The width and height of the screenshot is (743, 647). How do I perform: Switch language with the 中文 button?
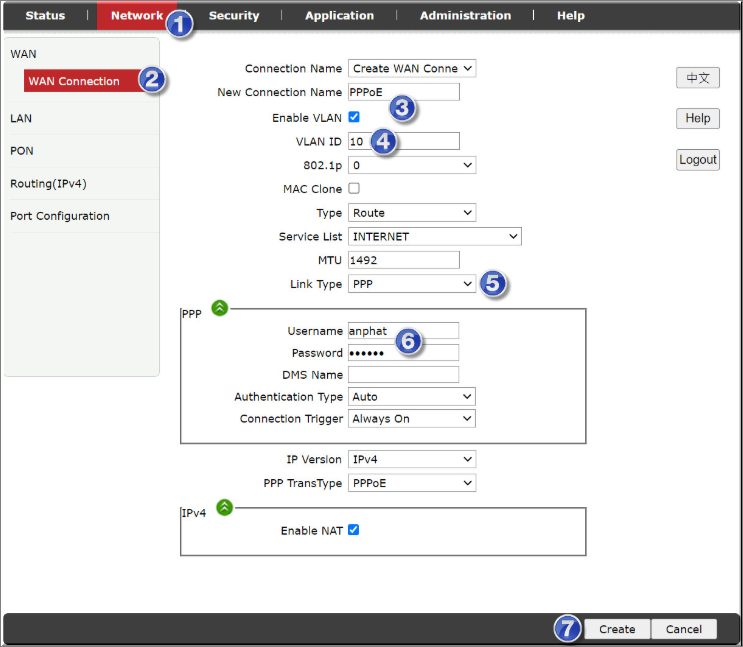tap(697, 78)
